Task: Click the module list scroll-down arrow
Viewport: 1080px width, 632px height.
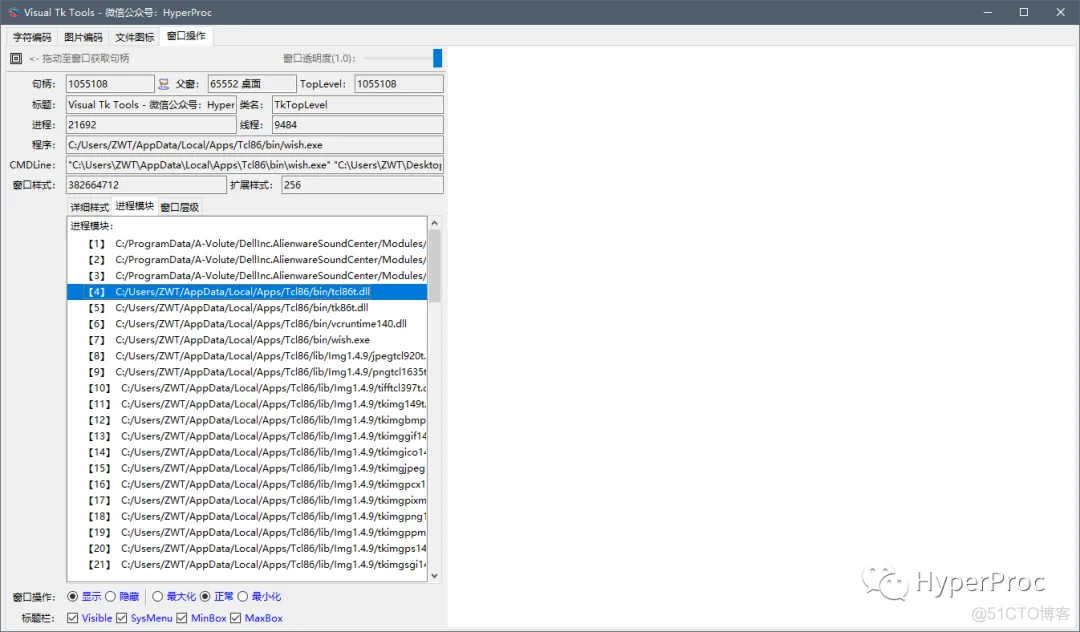Action: point(434,576)
